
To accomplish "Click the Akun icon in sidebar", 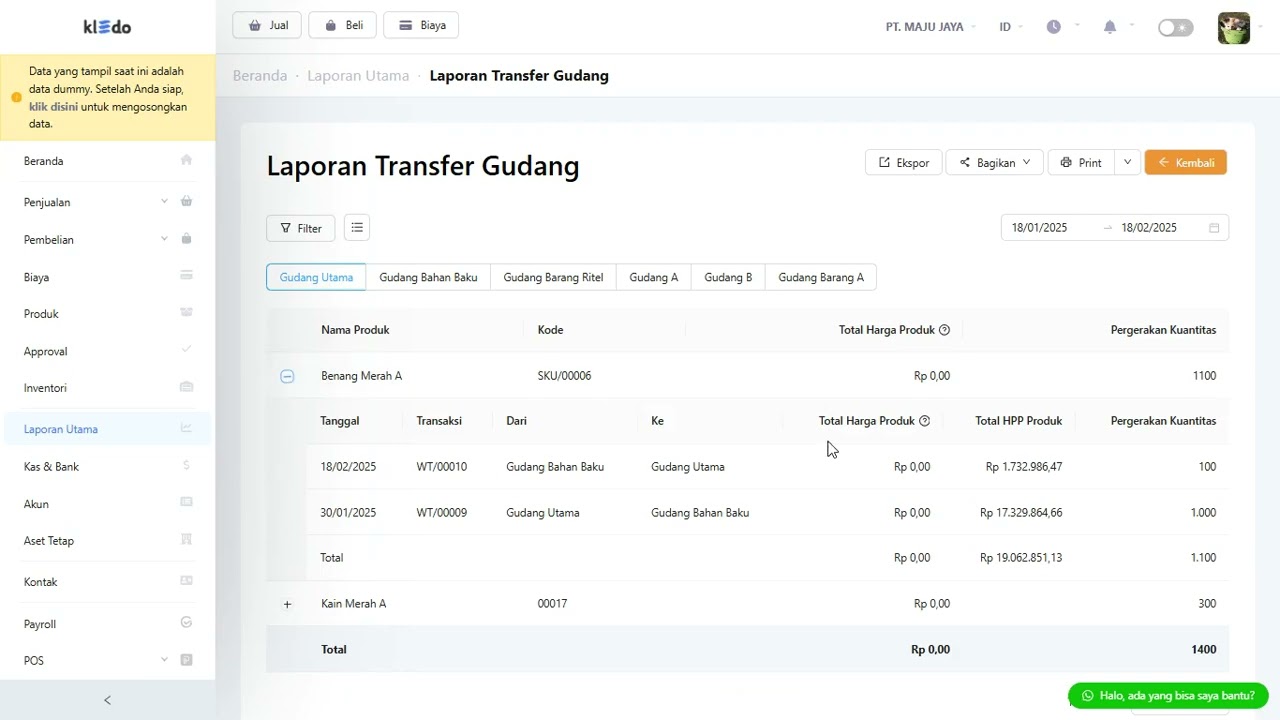I will 186,502.
